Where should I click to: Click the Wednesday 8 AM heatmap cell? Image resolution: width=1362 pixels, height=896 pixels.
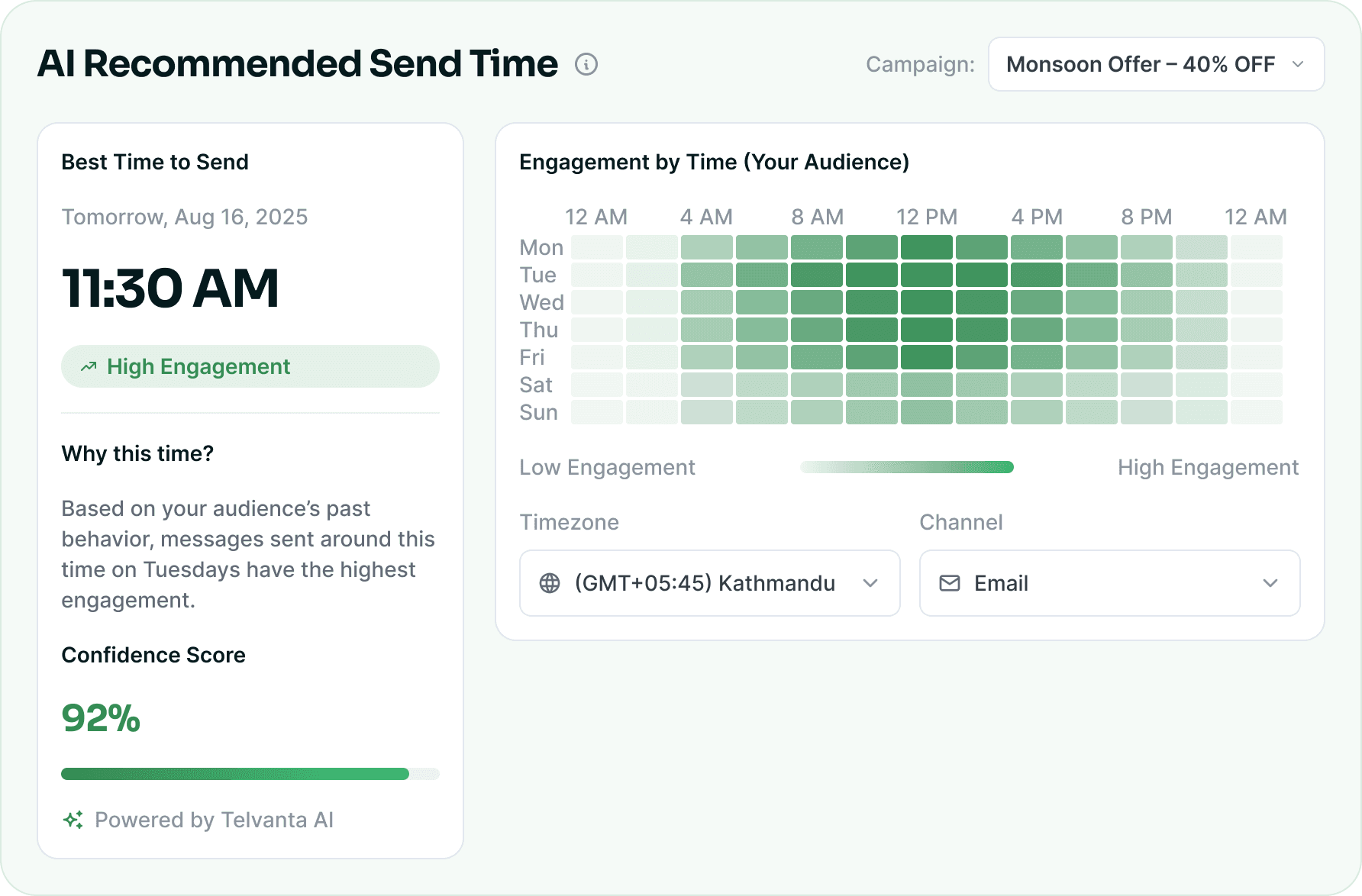817,302
